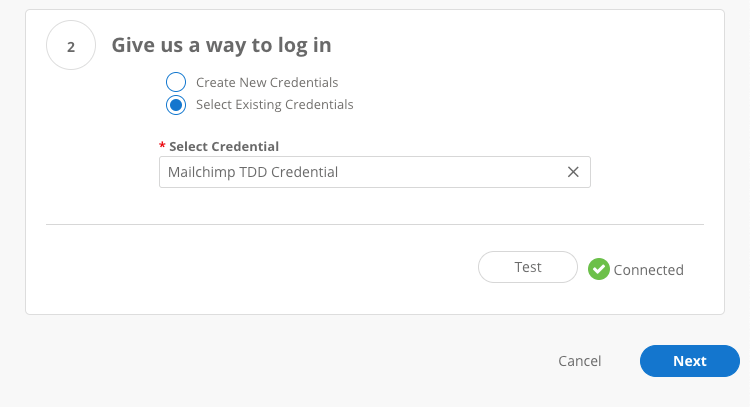
Task: Click the green Connected checkmark icon
Action: point(598,269)
